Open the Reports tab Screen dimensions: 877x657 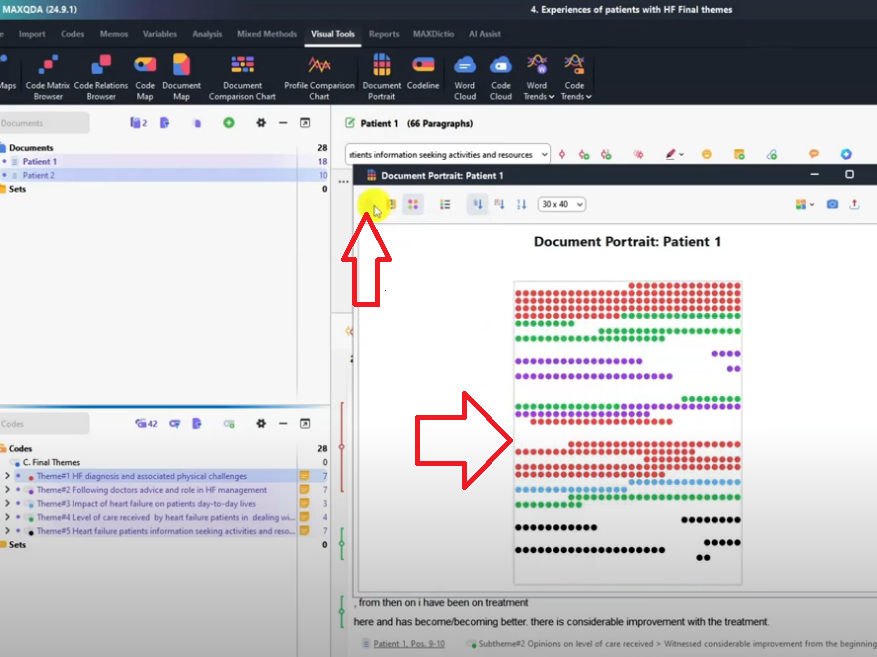[384, 34]
